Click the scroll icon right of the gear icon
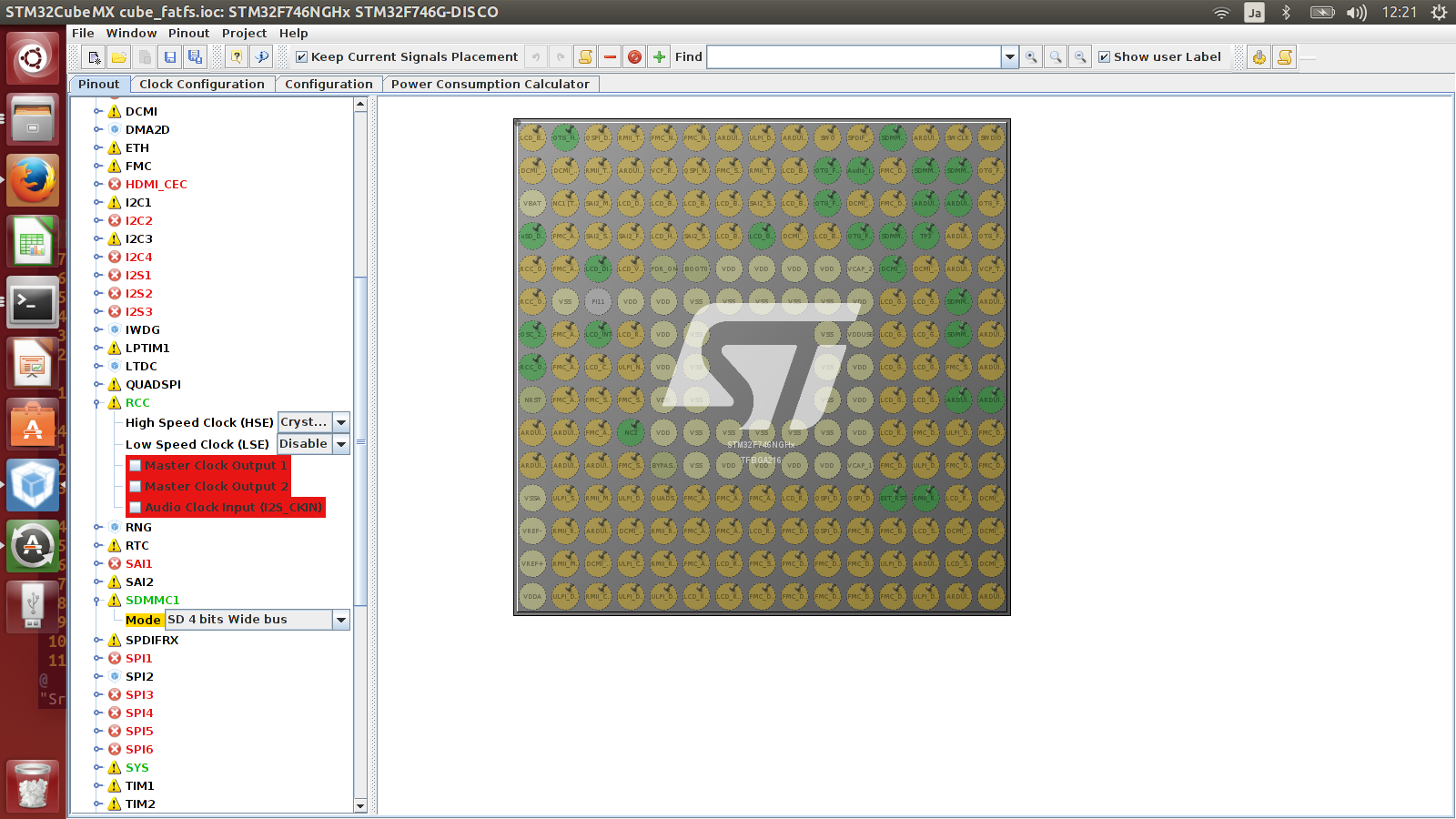This screenshot has width=1456, height=819. point(1284,57)
